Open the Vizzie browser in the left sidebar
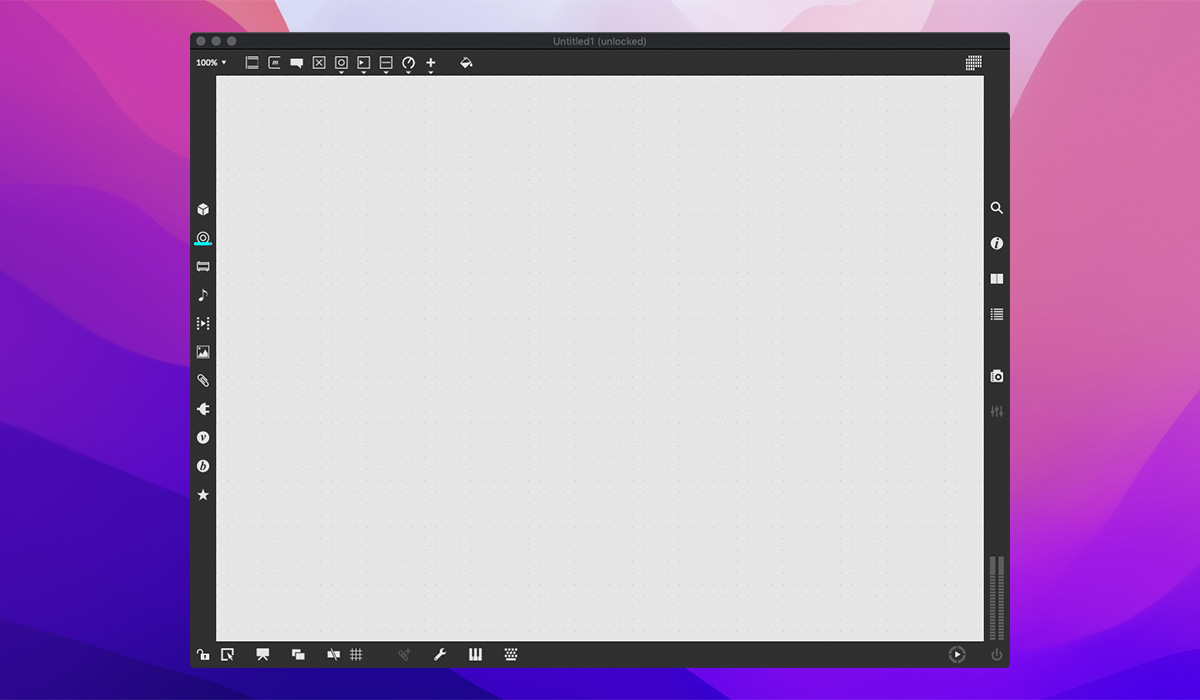 [203, 437]
